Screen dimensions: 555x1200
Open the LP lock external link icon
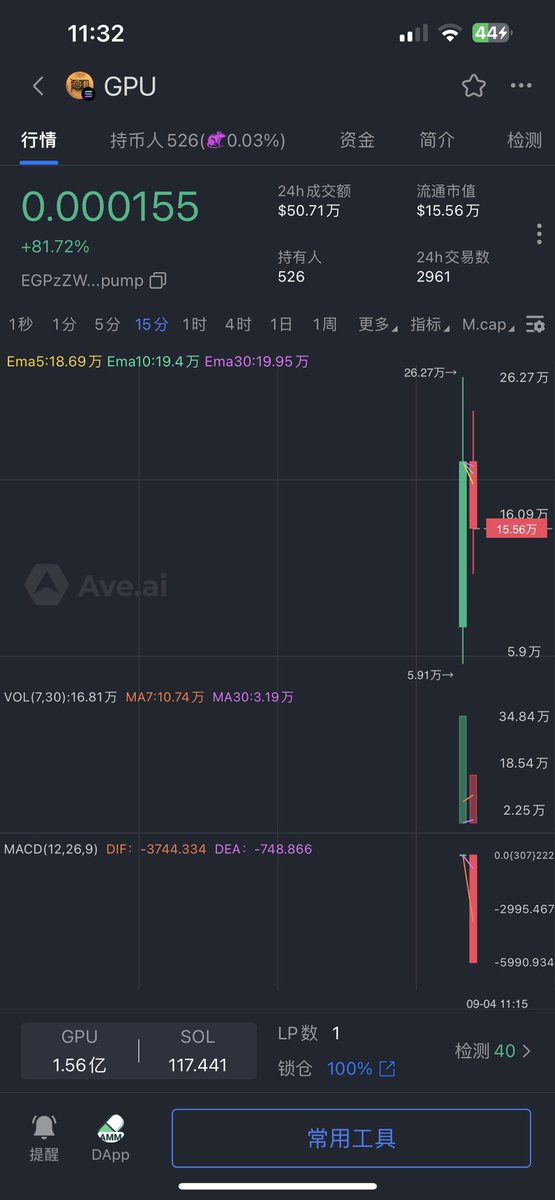[x=387, y=1069]
